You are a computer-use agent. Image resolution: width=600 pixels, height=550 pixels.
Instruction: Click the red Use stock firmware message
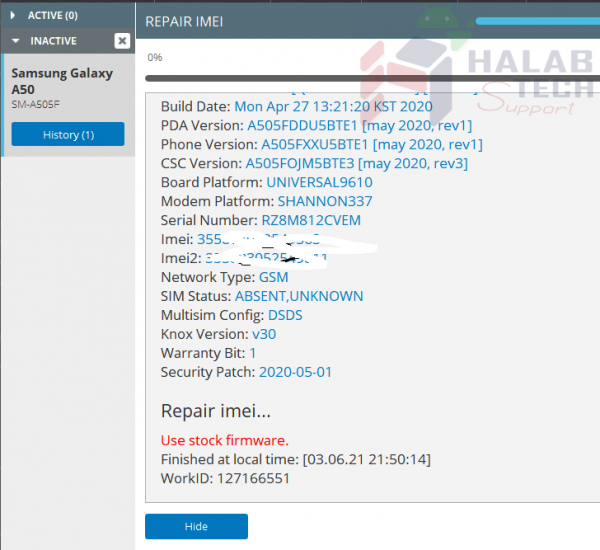(225, 441)
